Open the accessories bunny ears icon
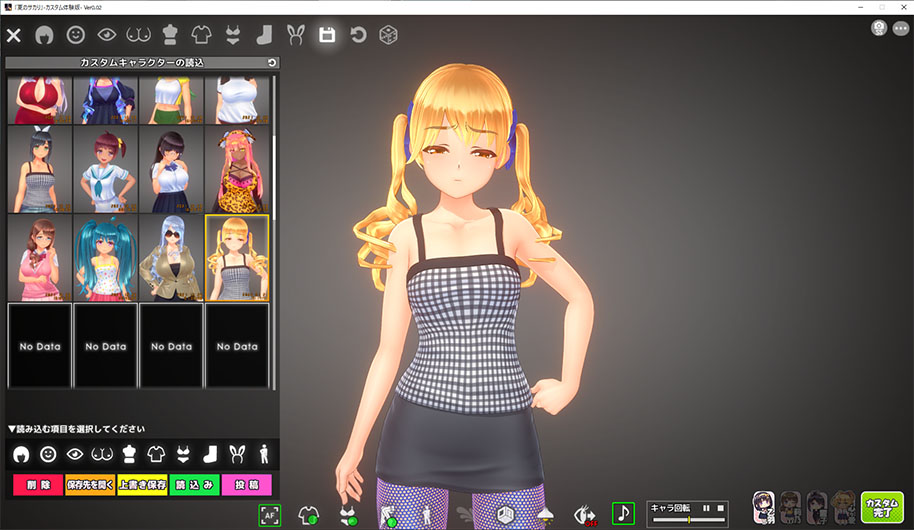Viewport: 914px width, 530px height. [x=294, y=36]
